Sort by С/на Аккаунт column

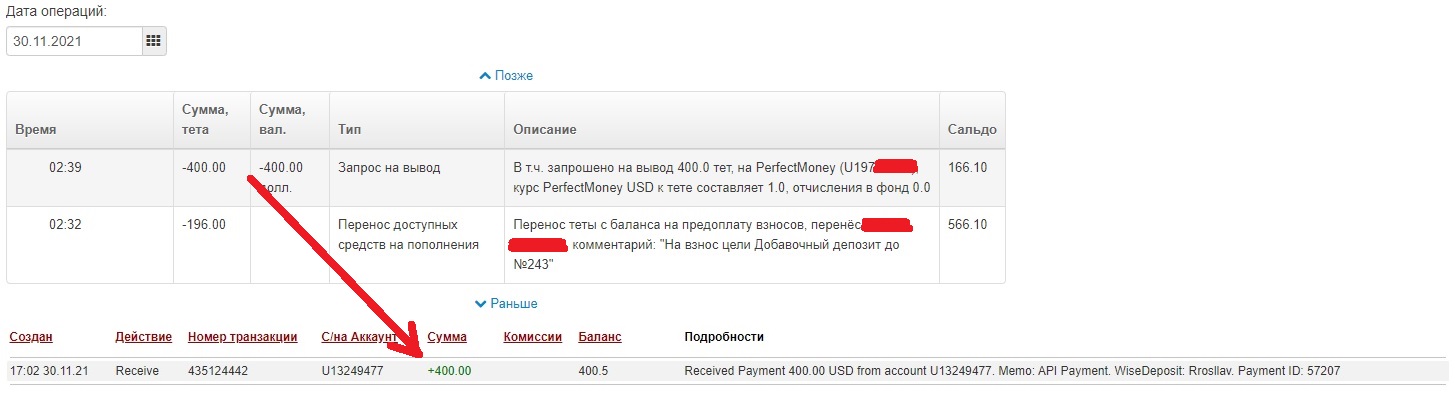pyautogui.click(x=361, y=337)
